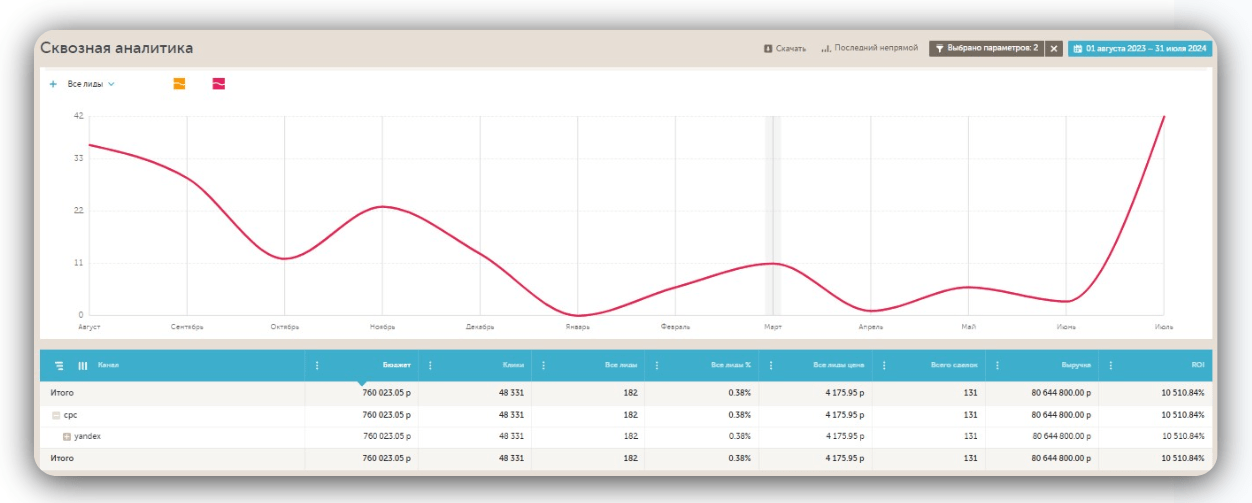Click the Март marker on chart timeline
1252x503 pixels.
(772, 326)
